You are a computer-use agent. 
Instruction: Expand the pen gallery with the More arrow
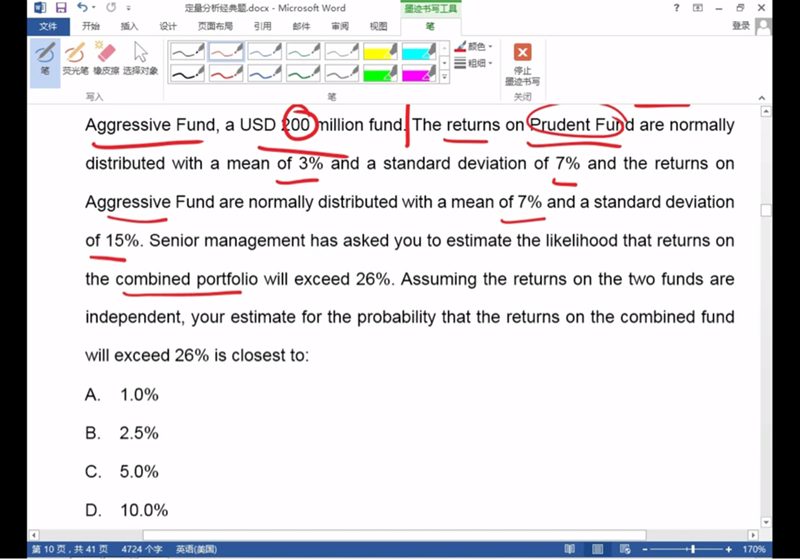point(444,77)
